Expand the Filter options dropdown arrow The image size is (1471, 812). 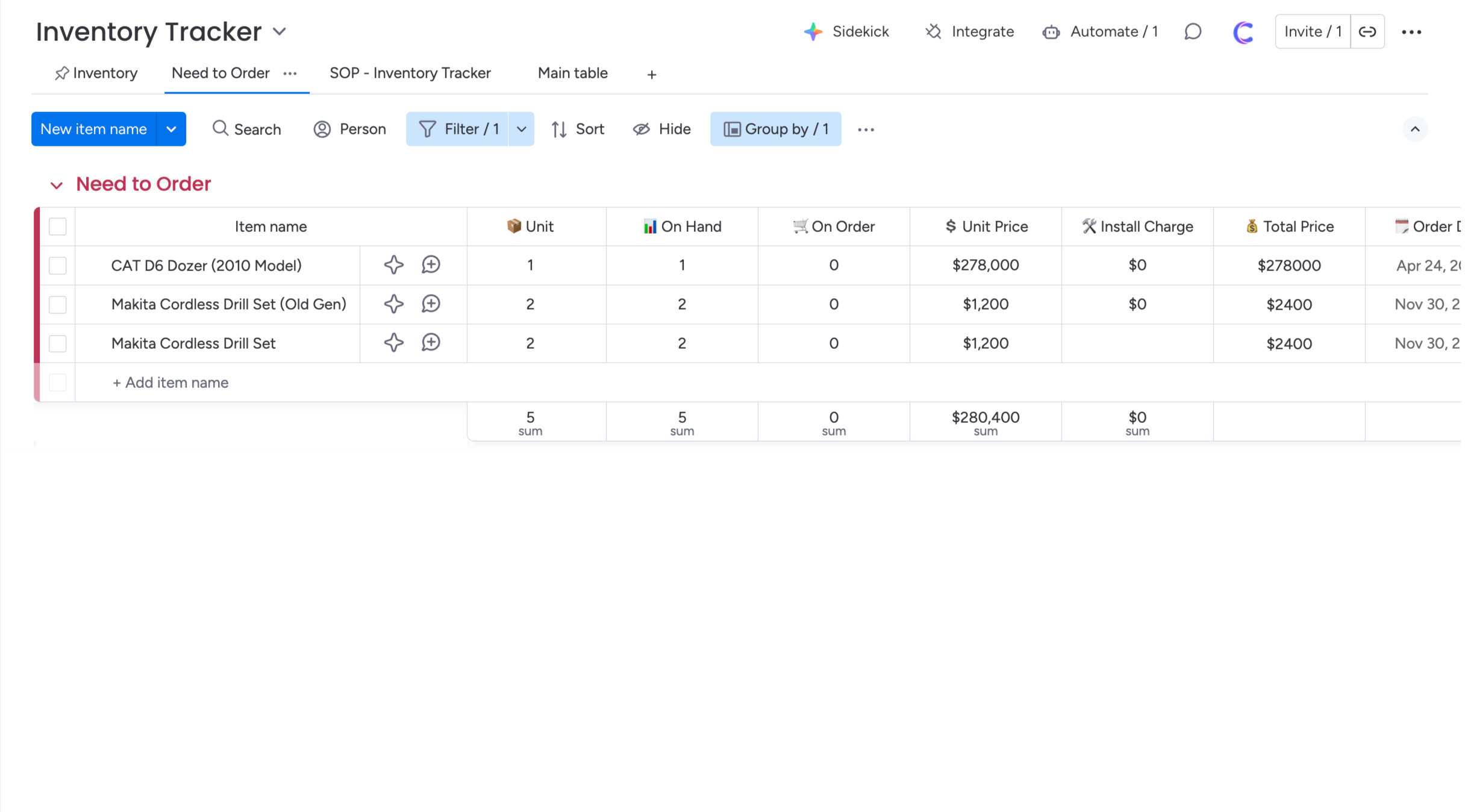tap(521, 129)
